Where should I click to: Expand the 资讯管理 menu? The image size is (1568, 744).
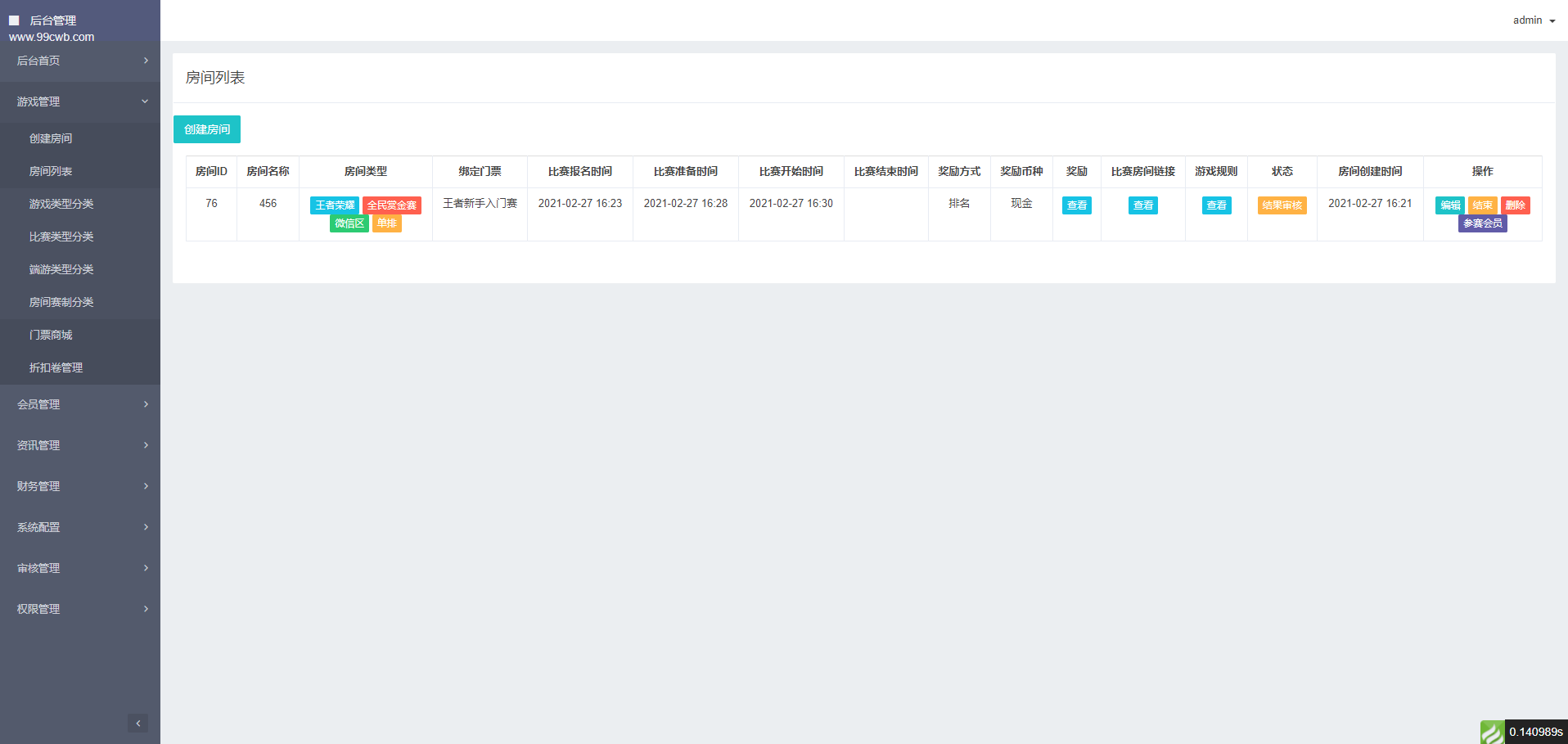click(x=80, y=445)
